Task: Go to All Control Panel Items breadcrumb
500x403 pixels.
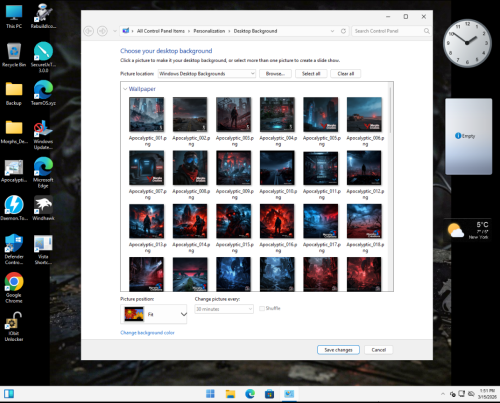Action: click(161, 31)
